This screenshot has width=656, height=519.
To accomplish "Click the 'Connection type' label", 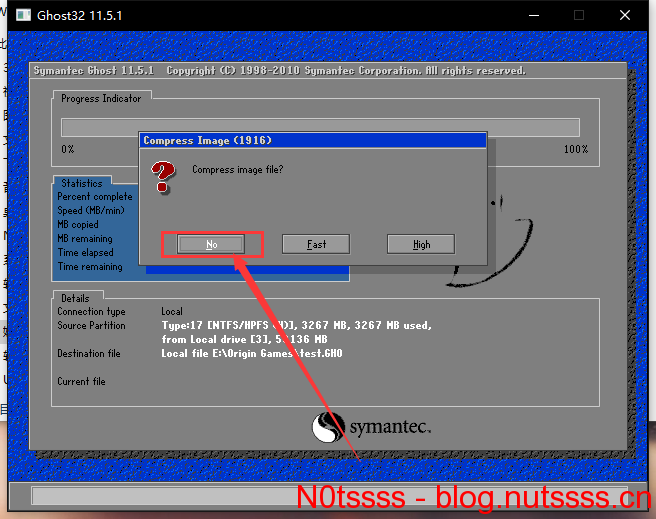I will tap(91, 312).
